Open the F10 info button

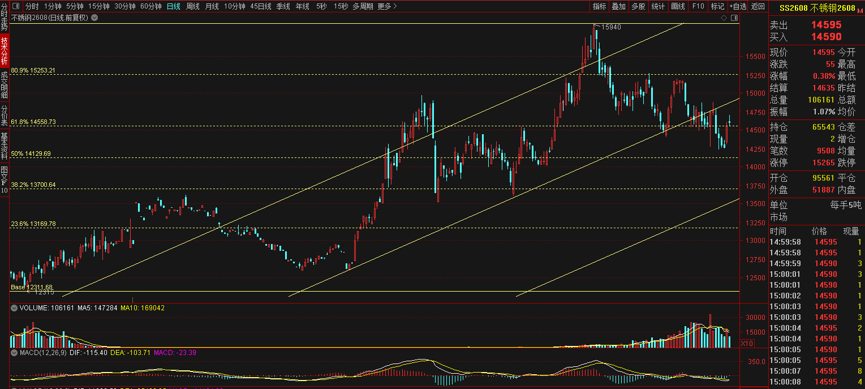[698, 7]
